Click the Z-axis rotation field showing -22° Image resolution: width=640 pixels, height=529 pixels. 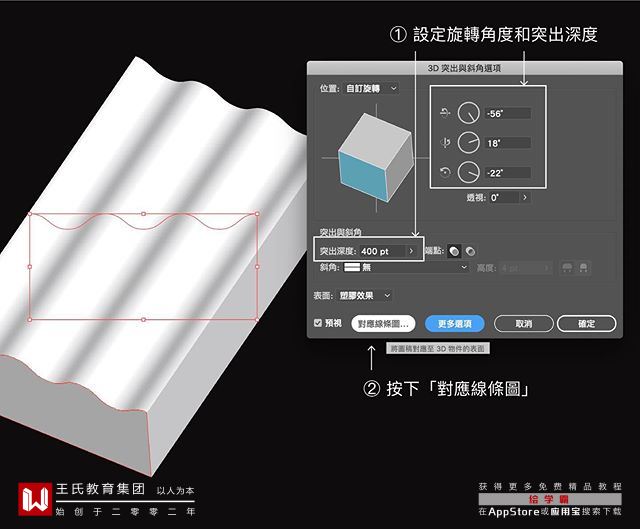[x=508, y=173]
